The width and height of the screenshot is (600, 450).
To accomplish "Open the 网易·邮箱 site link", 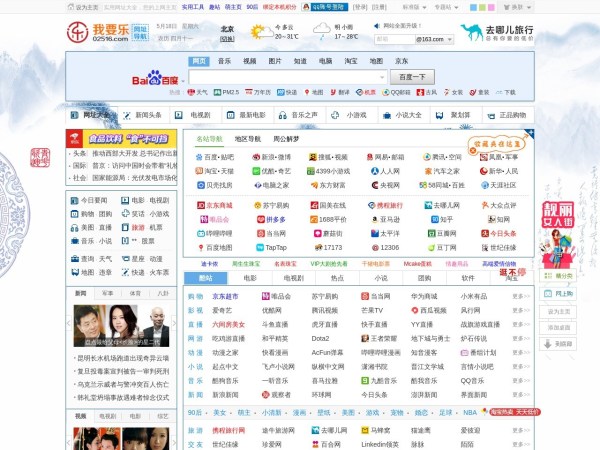I will pyautogui.click(x=385, y=157).
